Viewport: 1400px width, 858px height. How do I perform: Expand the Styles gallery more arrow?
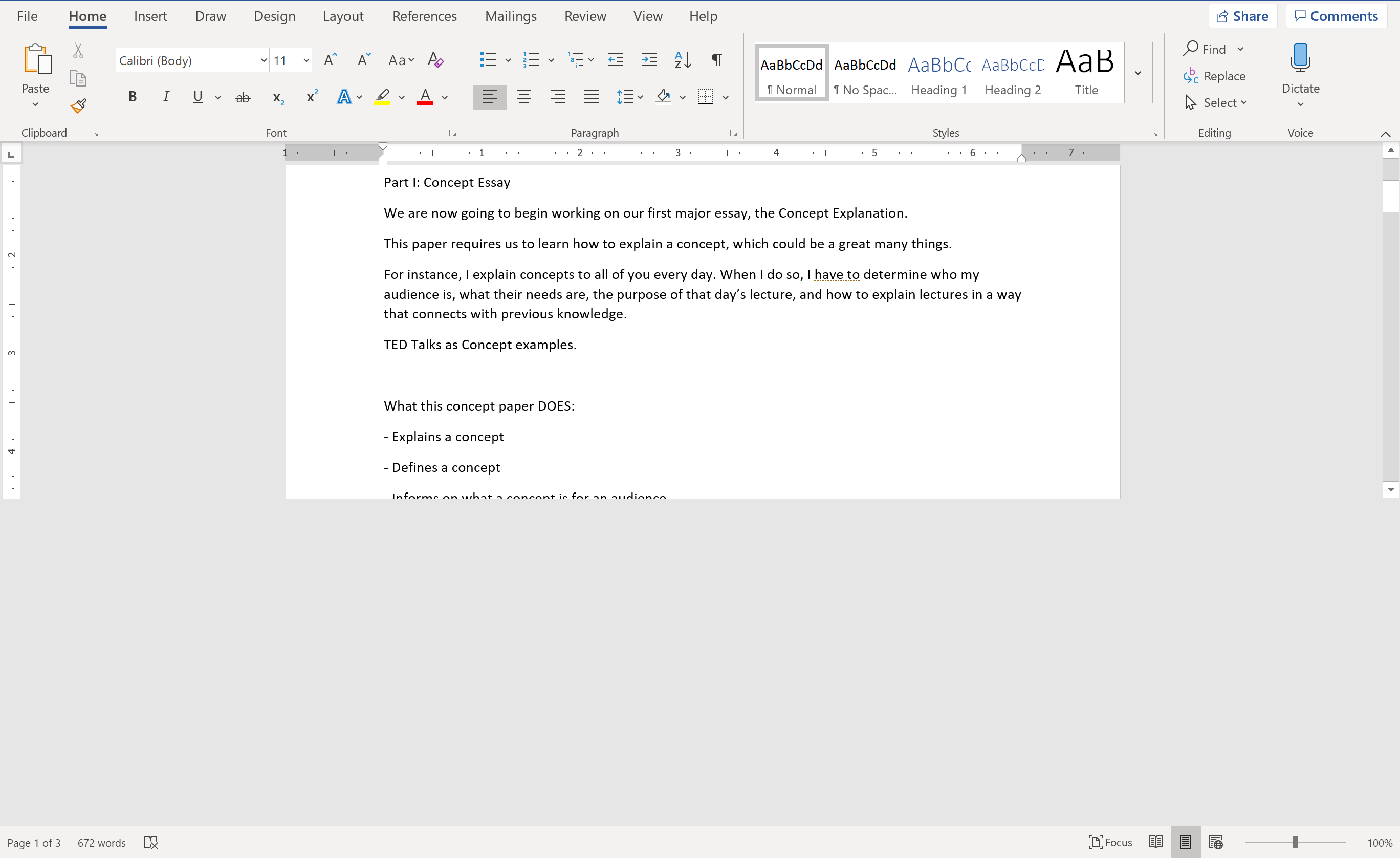(1138, 73)
